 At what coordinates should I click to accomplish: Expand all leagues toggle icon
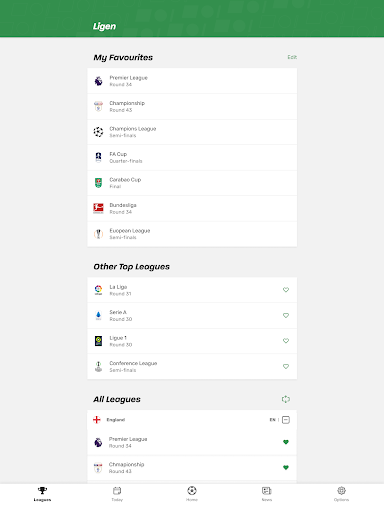coord(286,399)
